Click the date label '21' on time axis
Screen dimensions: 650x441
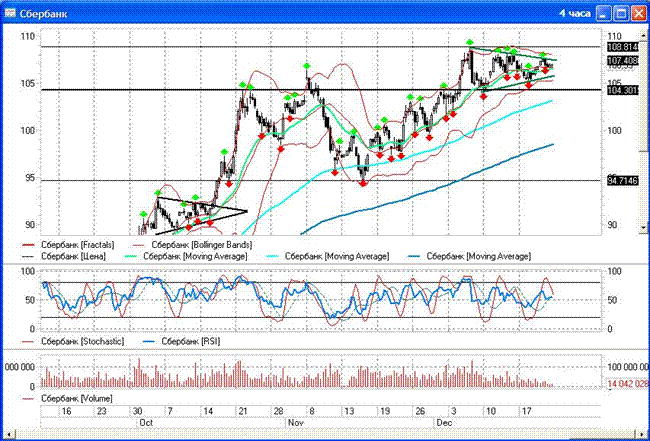tap(242, 411)
